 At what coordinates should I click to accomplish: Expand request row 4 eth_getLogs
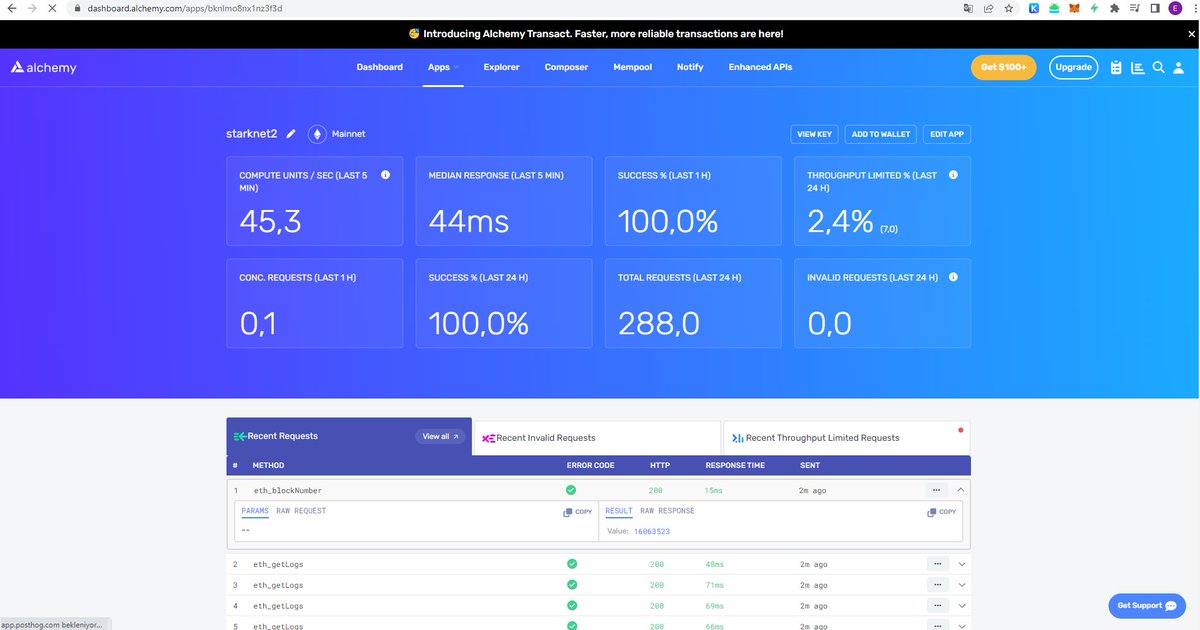(x=961, y=606)
